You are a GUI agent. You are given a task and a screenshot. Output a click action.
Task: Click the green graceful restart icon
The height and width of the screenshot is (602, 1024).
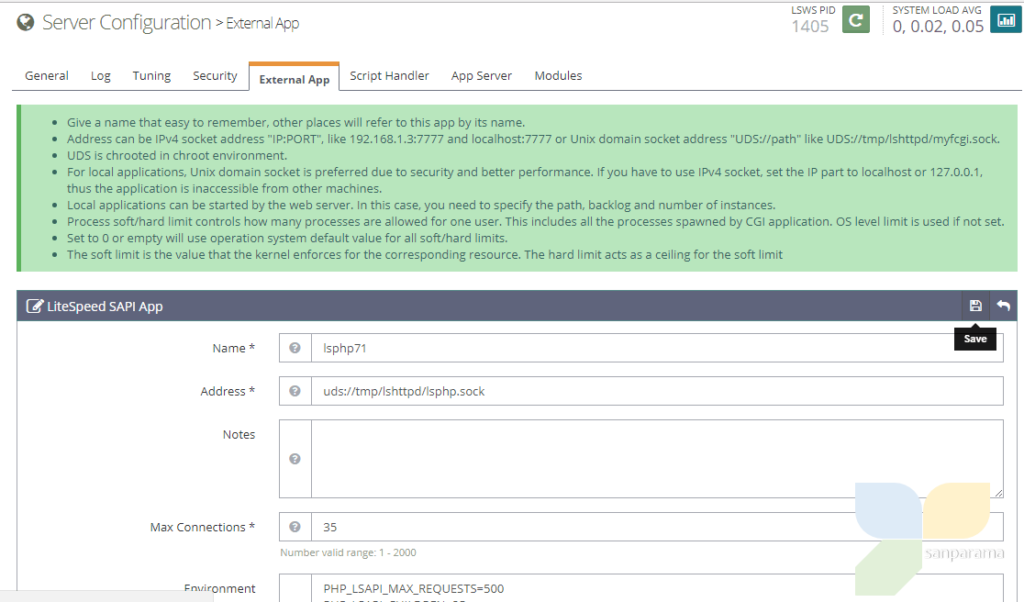856,20
